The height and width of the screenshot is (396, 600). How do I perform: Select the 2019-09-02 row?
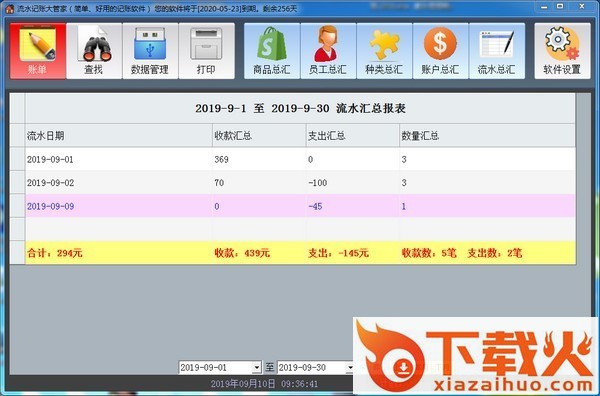point(300,183)
